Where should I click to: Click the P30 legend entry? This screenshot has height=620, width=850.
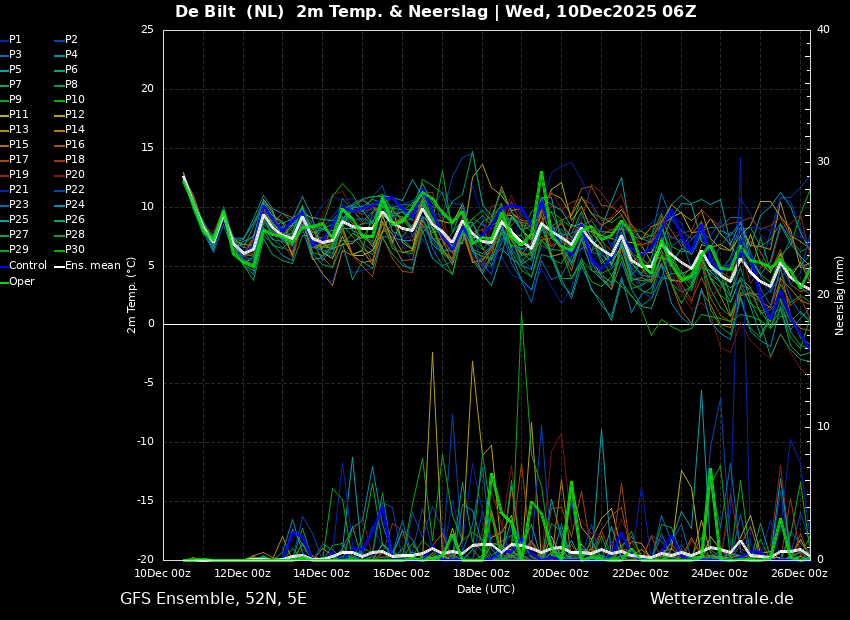69,249
